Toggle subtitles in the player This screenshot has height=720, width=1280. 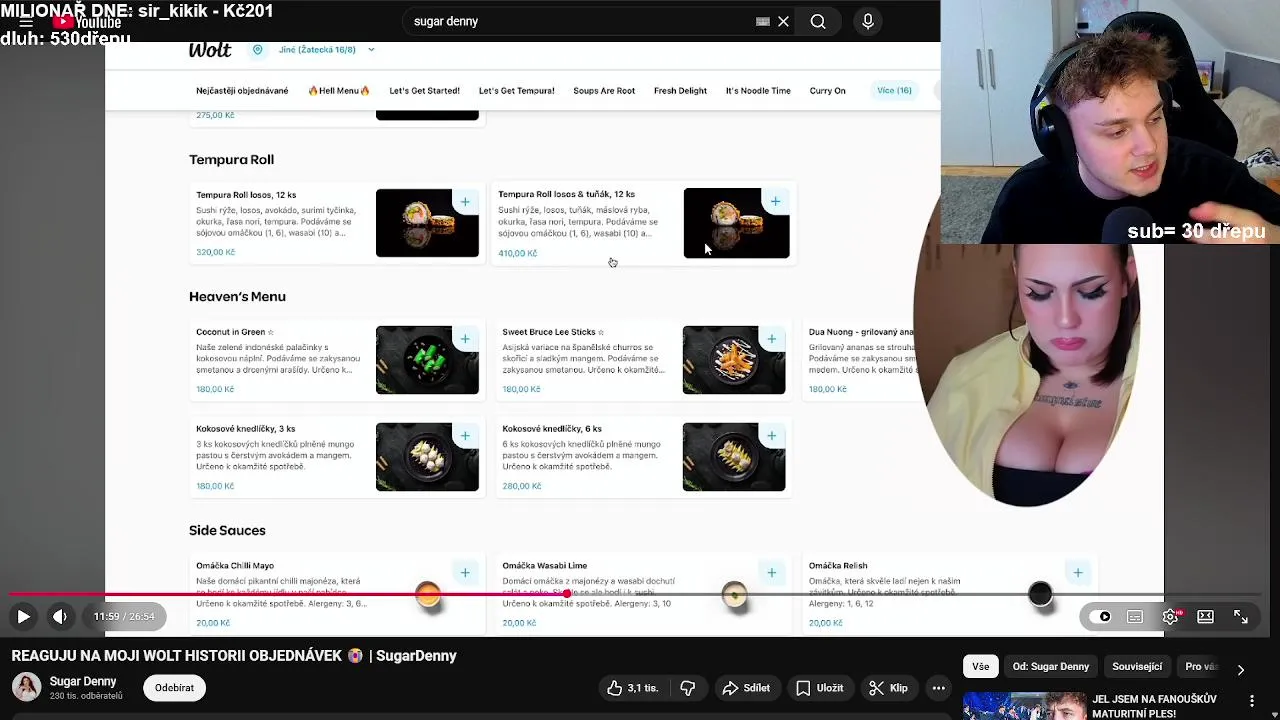(x=1135, y=617)
